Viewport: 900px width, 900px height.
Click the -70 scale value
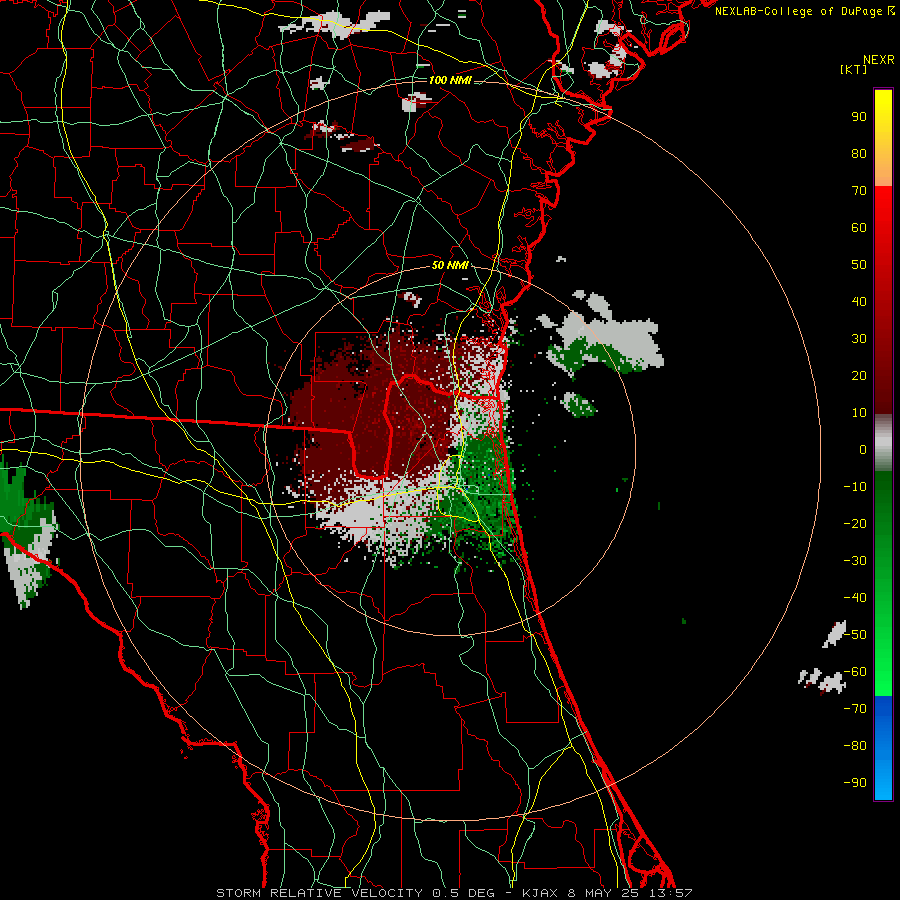pyautogui.click(x=855, y=709)
